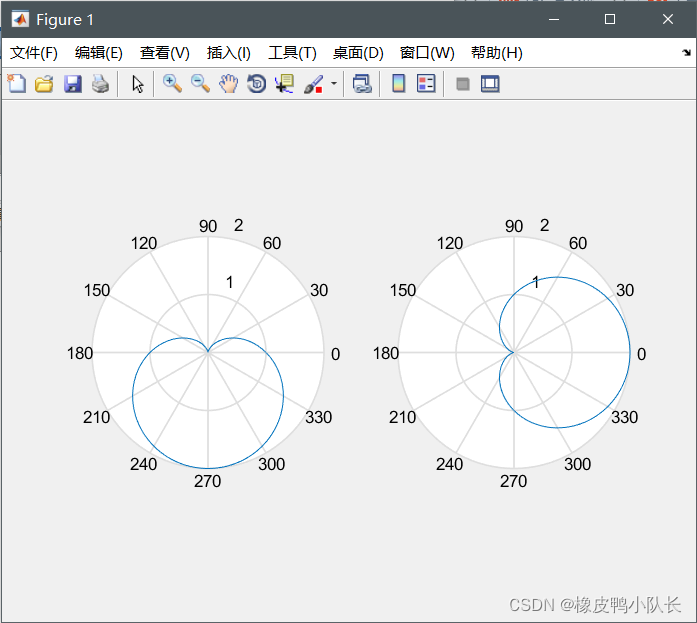This screenshot has height=623, width=697.
Task: Insert a colorbar using the toolbar icon
Action: 398,84
